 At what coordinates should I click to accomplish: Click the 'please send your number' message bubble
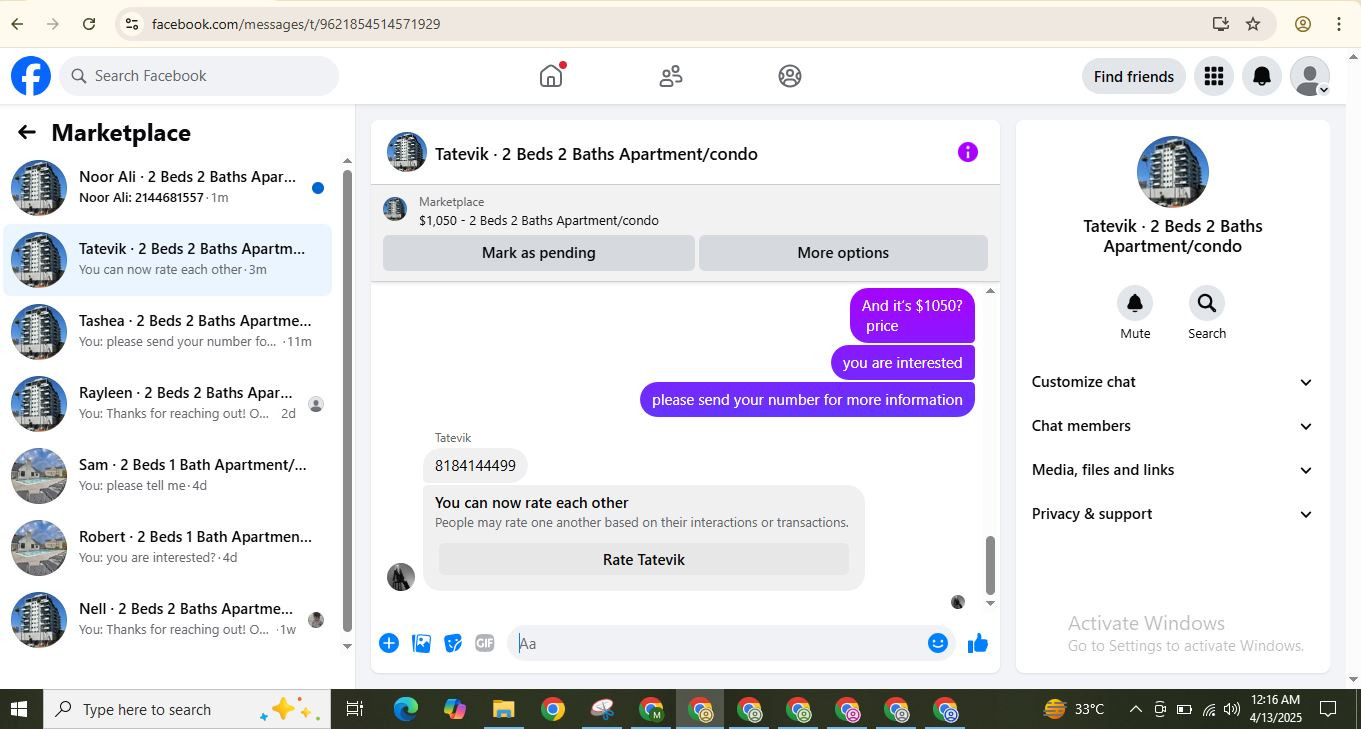click(x=807, y=400)
